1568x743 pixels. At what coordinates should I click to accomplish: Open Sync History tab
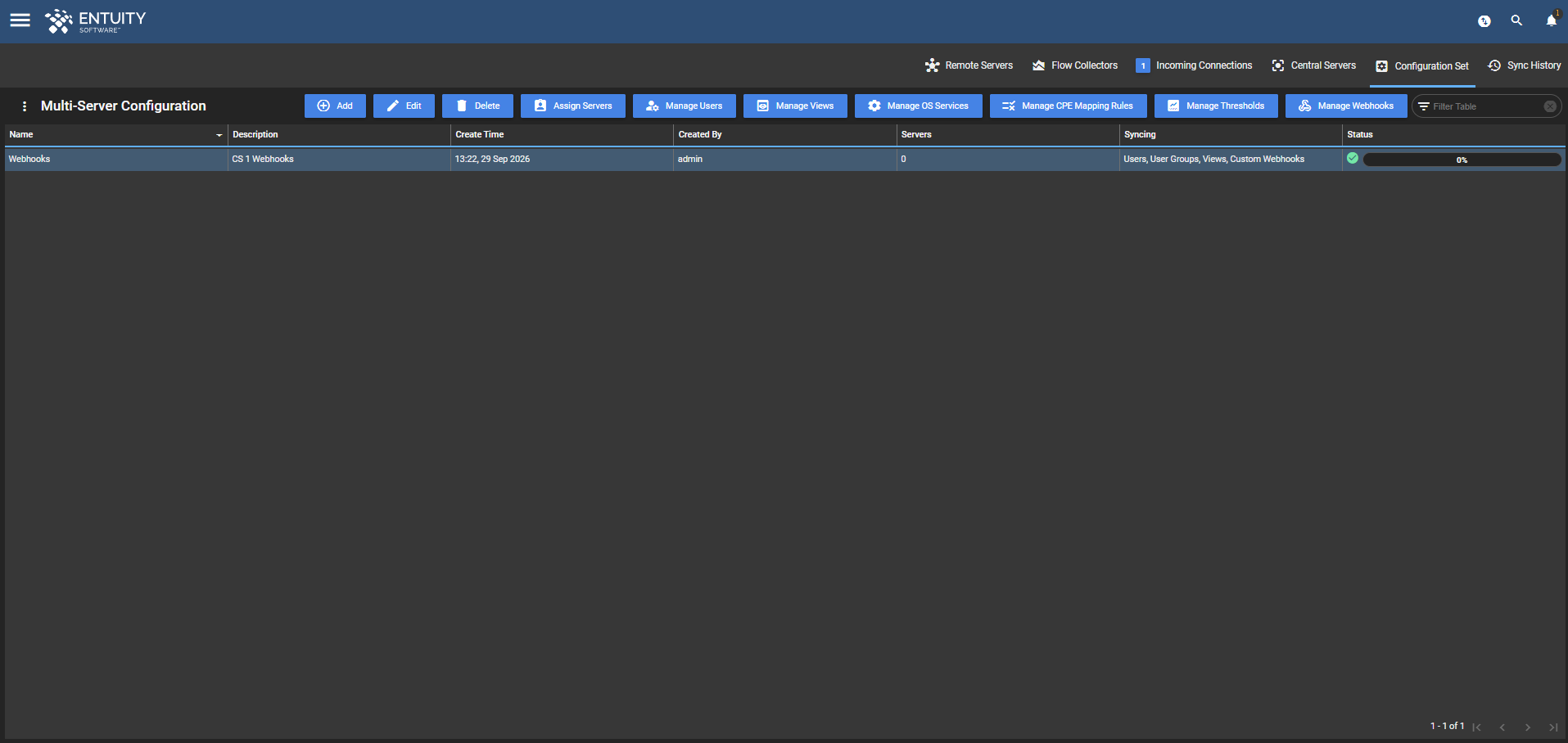(x=1524, y=65)
